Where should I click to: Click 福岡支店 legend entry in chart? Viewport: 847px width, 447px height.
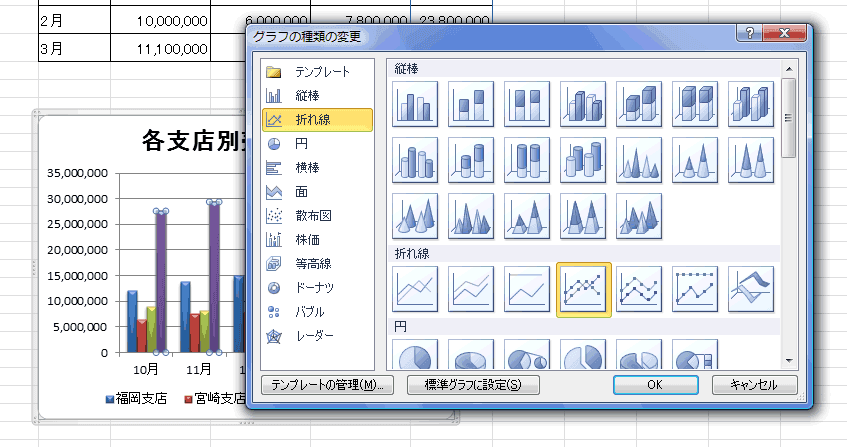pyautogui.click(x=137, y=399)
